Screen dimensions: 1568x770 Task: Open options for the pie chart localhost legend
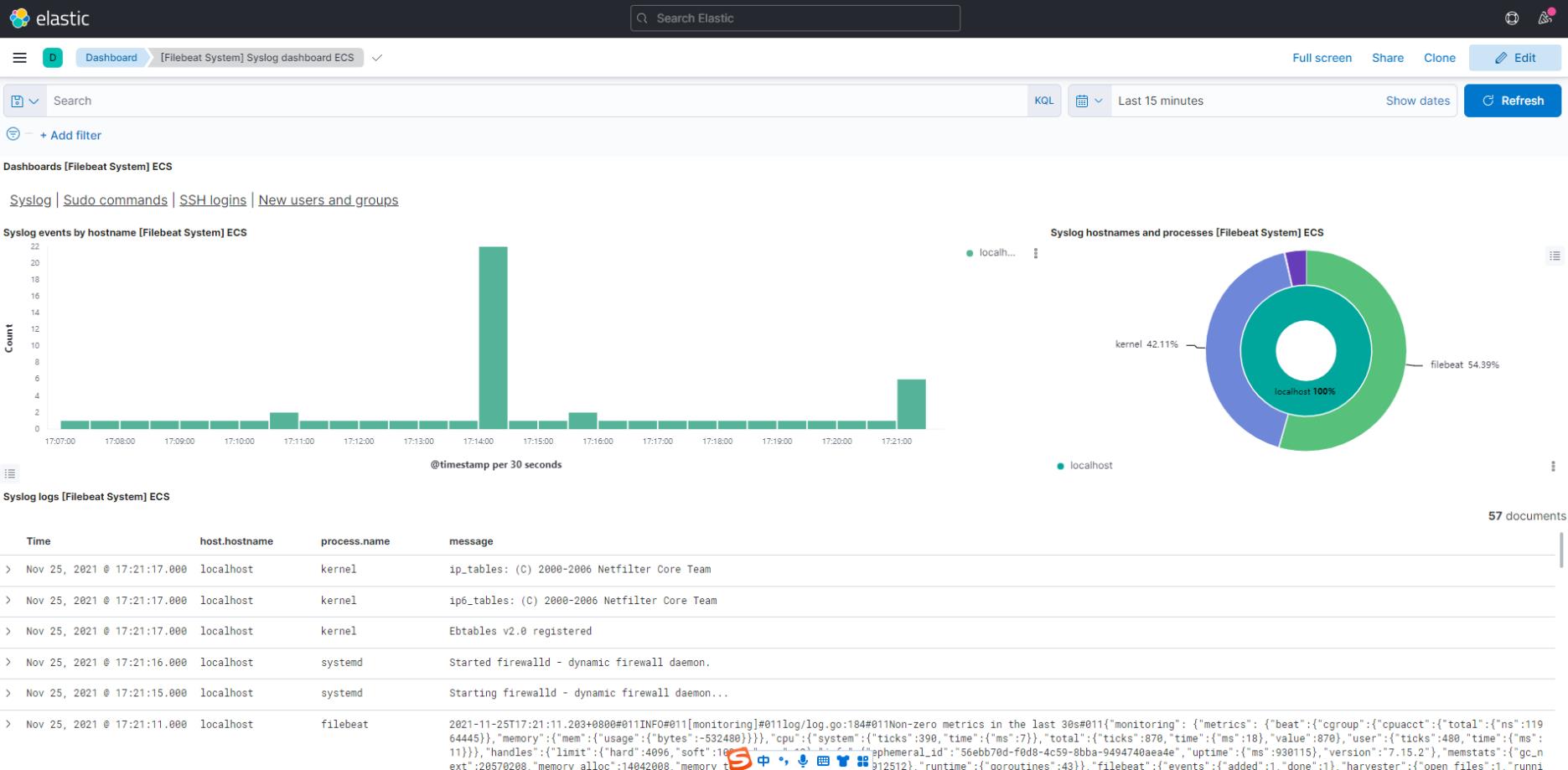[x=1553, y=466]
